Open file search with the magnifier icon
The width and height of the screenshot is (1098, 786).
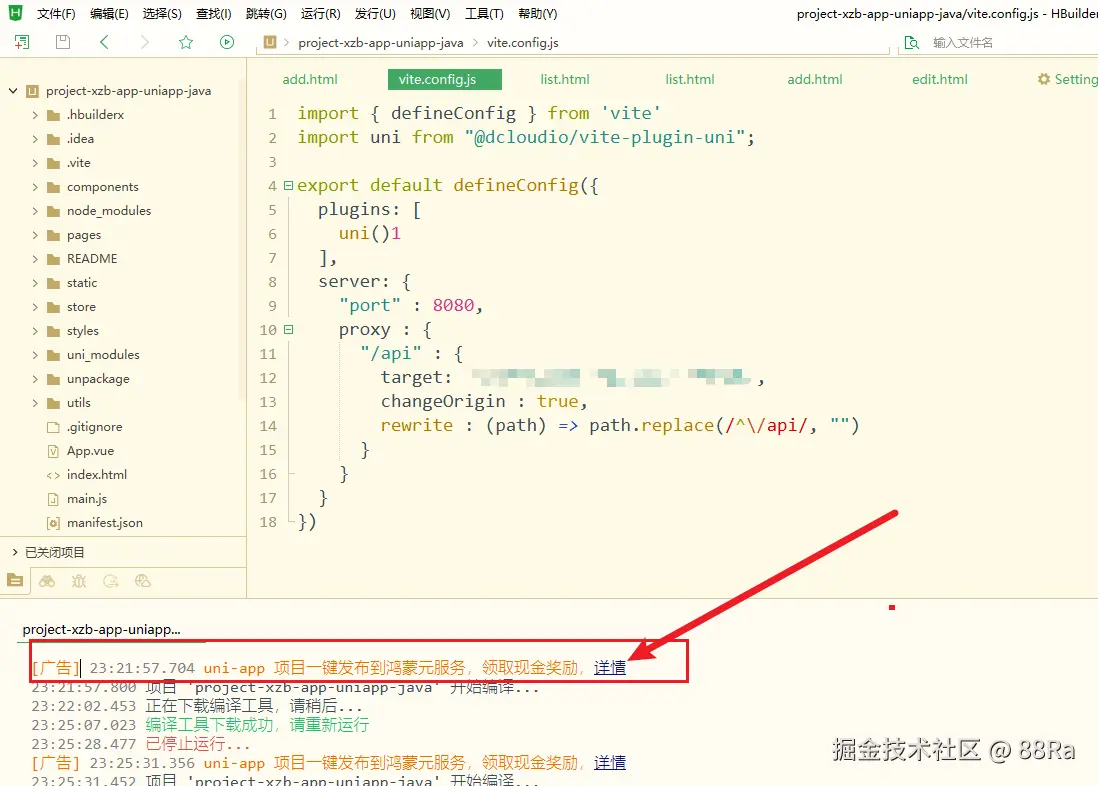(911, 42)
